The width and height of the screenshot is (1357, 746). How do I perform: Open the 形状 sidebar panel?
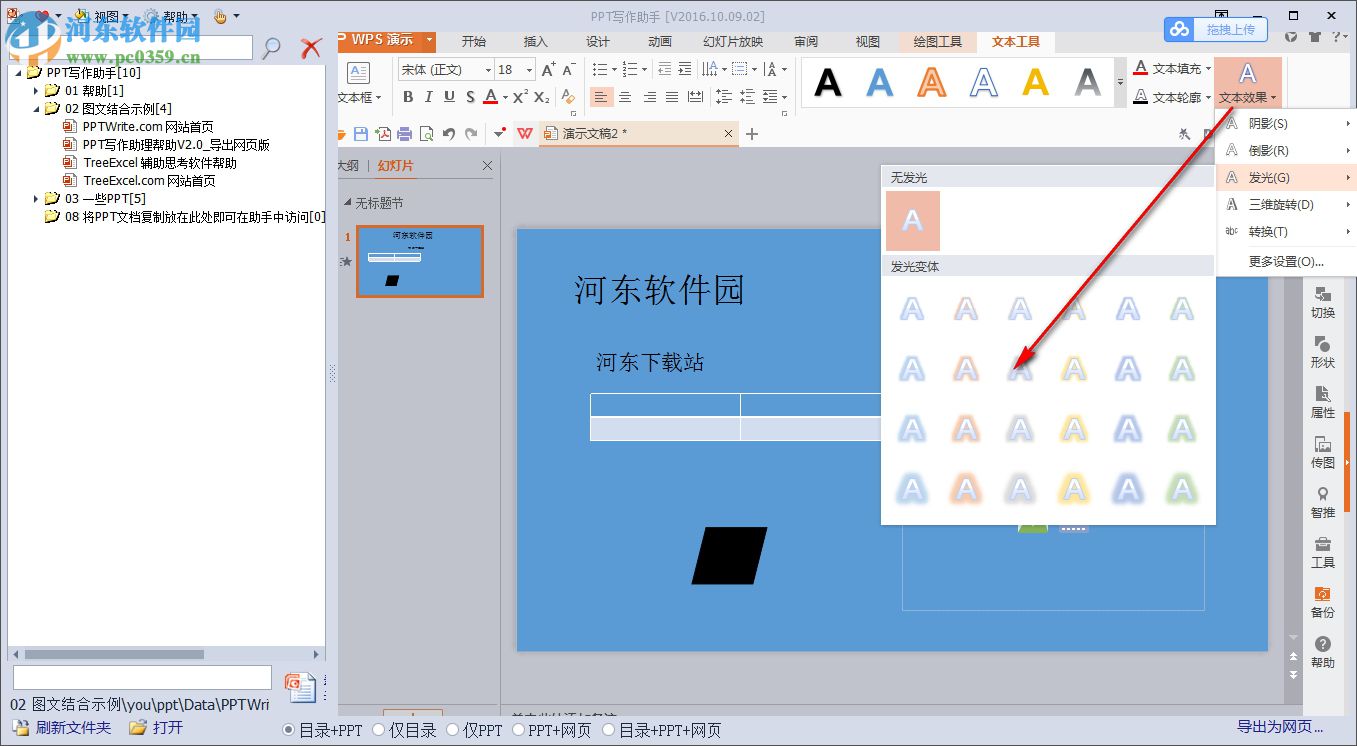[1323, 351]
